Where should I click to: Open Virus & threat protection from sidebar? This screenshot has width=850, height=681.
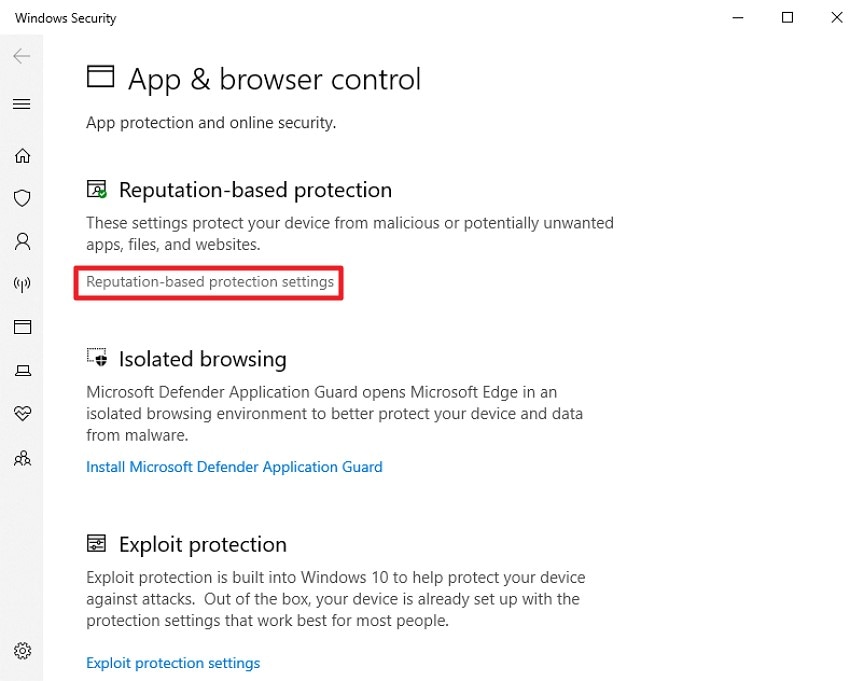click(22, 198)
